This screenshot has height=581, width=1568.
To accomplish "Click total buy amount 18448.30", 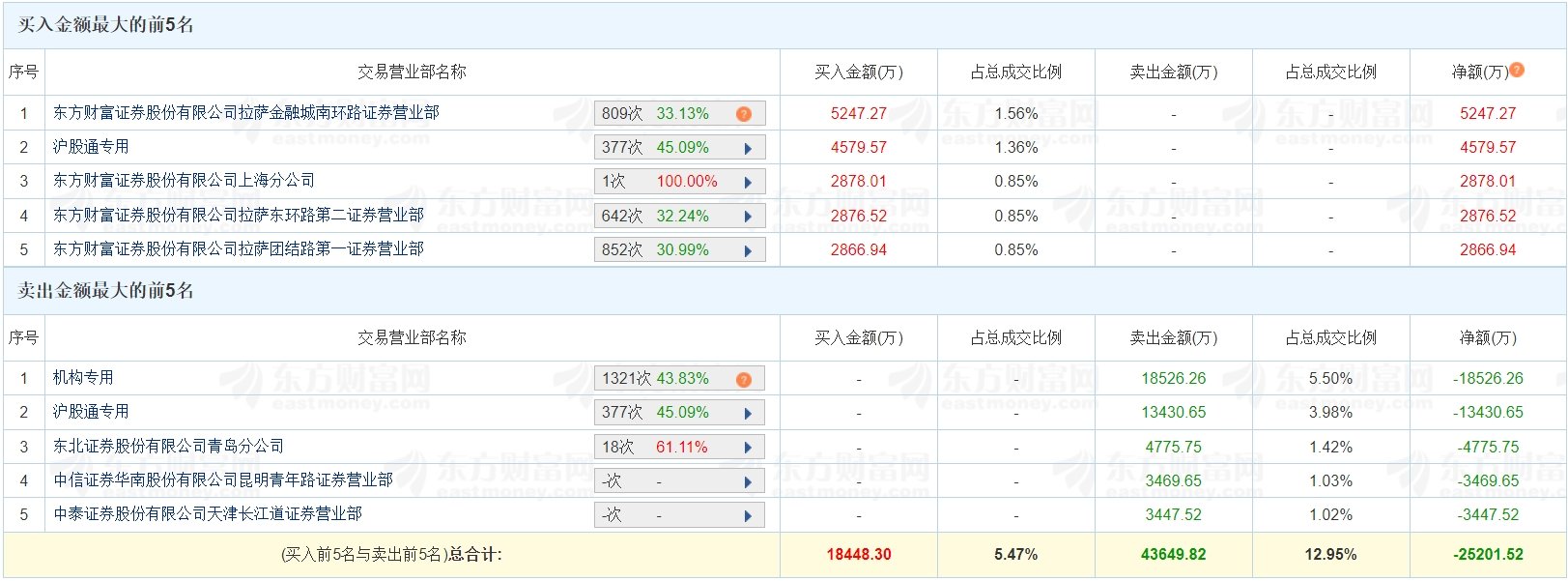I will [859, 554].
